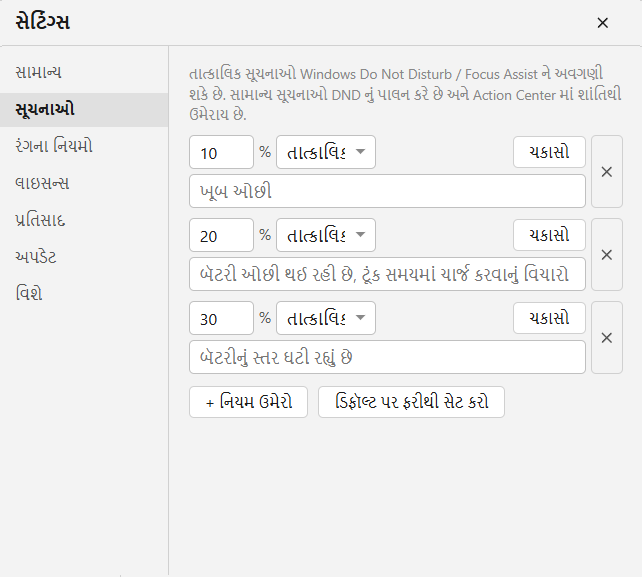Expand priority dropdown of 20% rule
Image resolution: width=642 pixels, height=577 pixels.
pyautogui.click(x=326, y=235)
